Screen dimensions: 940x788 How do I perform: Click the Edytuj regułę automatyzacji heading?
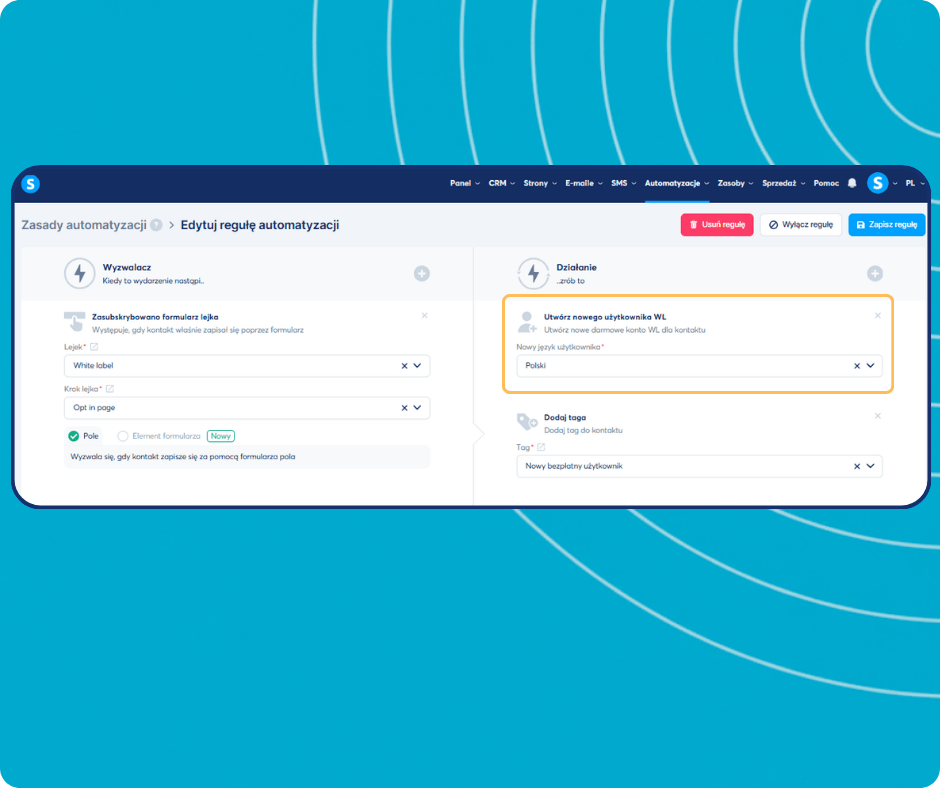pyautogui.click(x=260, y=225)
